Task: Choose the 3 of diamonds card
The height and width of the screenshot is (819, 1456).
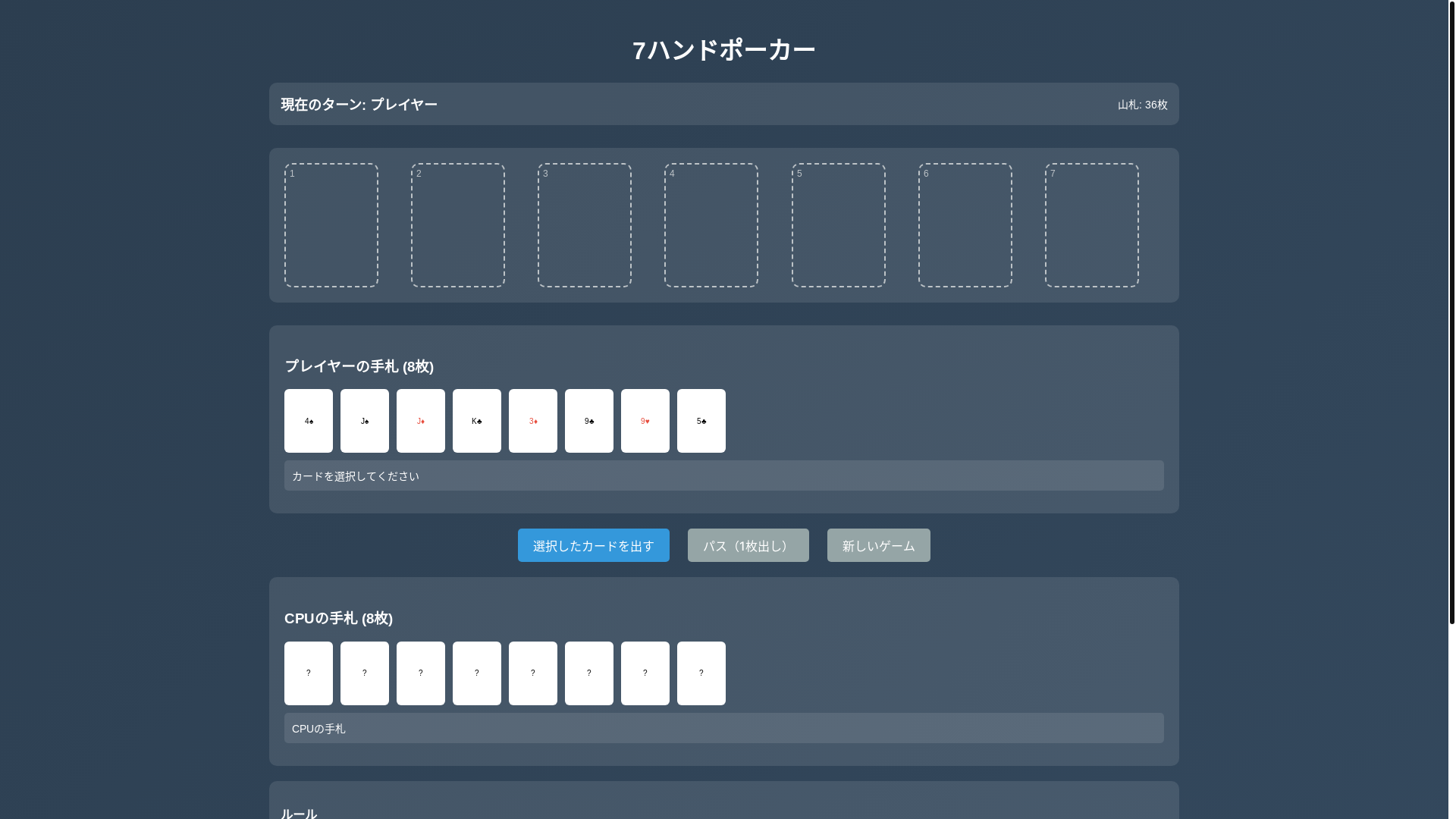Action: click(x=532, y=421)
